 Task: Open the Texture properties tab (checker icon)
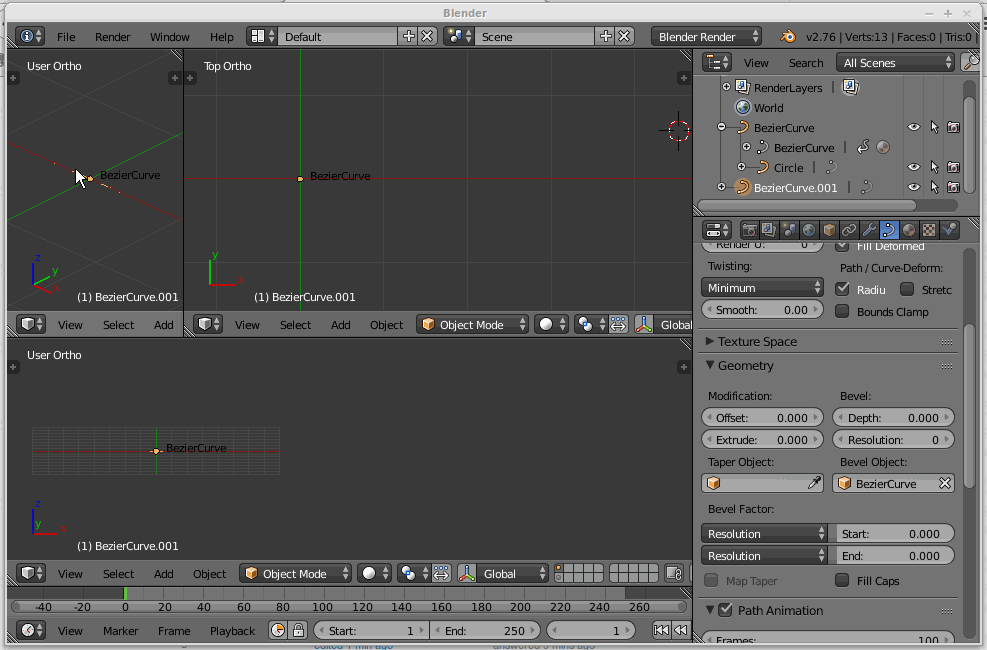click(928, 229)
